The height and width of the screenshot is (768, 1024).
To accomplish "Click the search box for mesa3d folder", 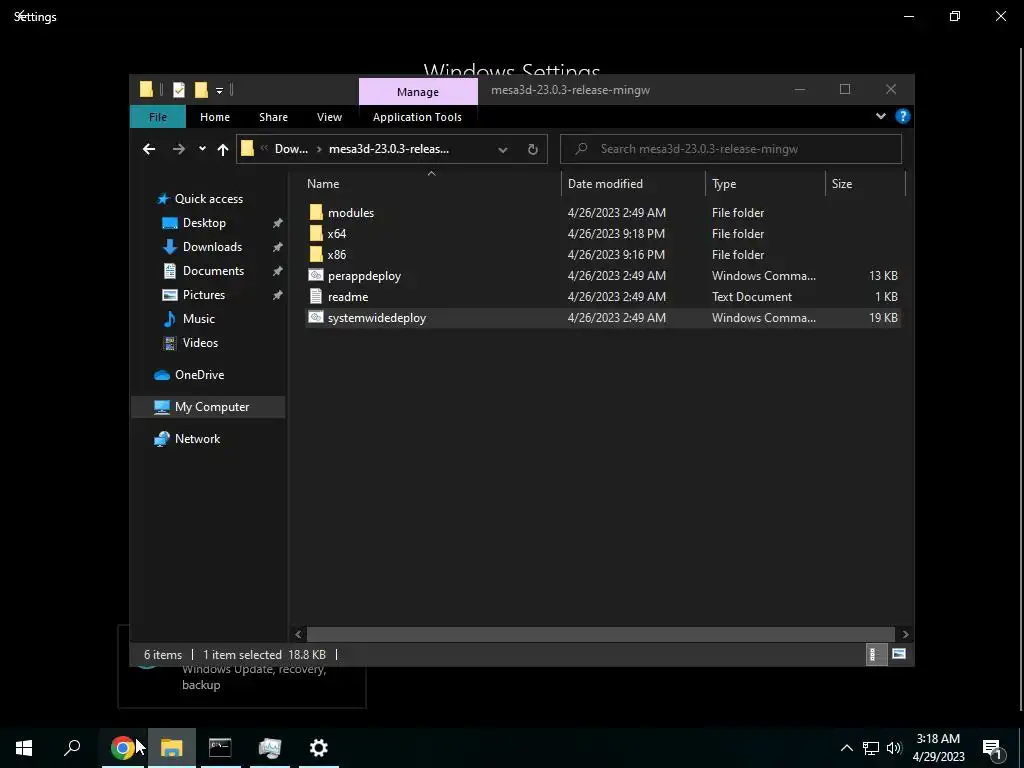I will pos(731,149).
